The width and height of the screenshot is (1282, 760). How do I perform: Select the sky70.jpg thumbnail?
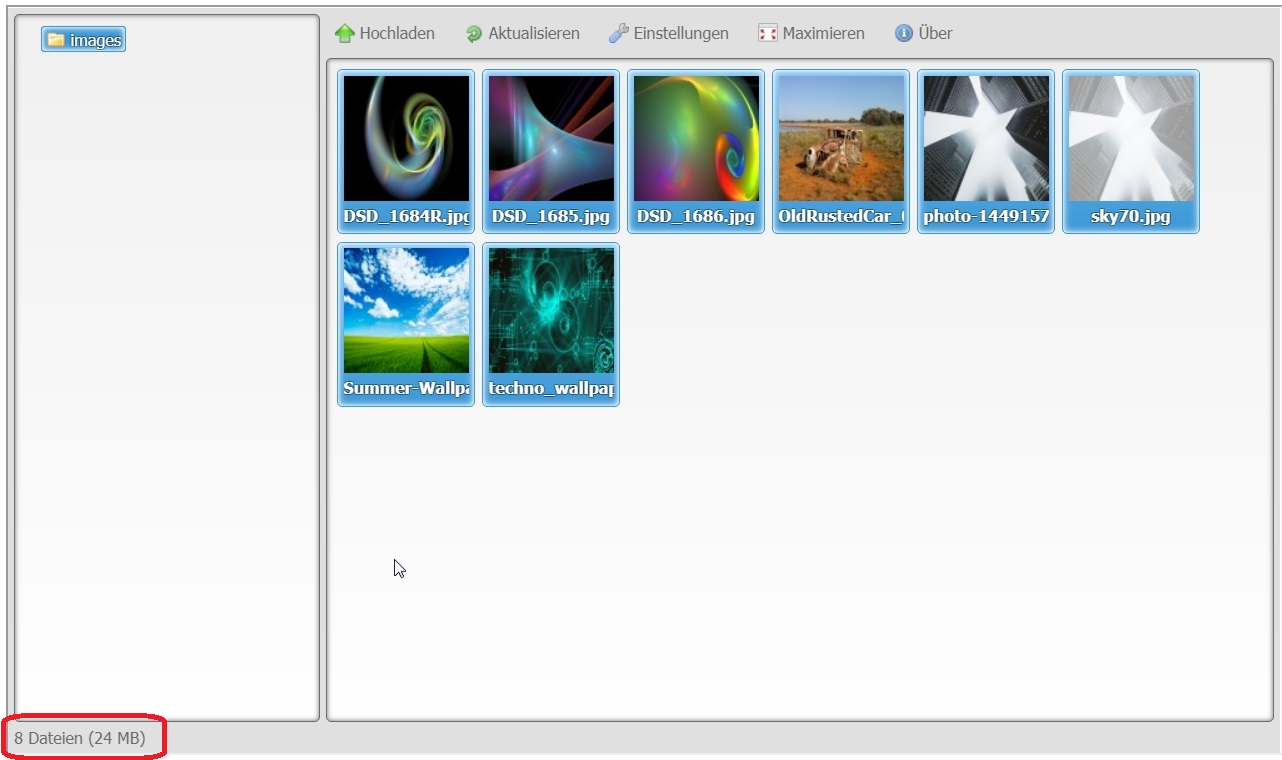click(1131, 139)
